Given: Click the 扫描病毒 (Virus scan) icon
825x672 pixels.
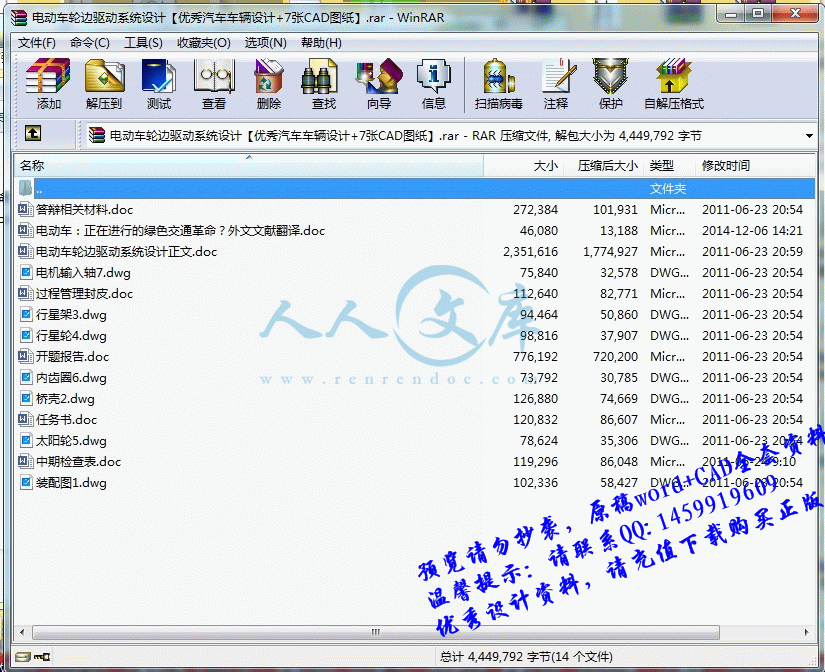Looking at the screenshot, I should pyautogui.click(x=499, y=76).
